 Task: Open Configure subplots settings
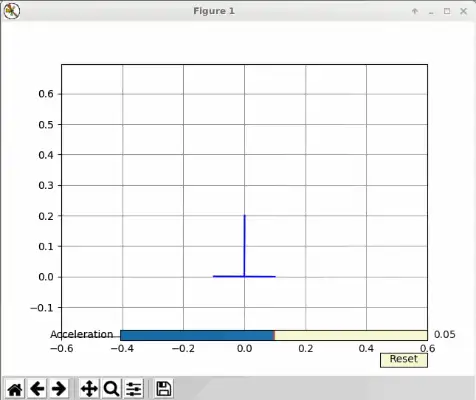pyautogui.click(x=134, y=389)
